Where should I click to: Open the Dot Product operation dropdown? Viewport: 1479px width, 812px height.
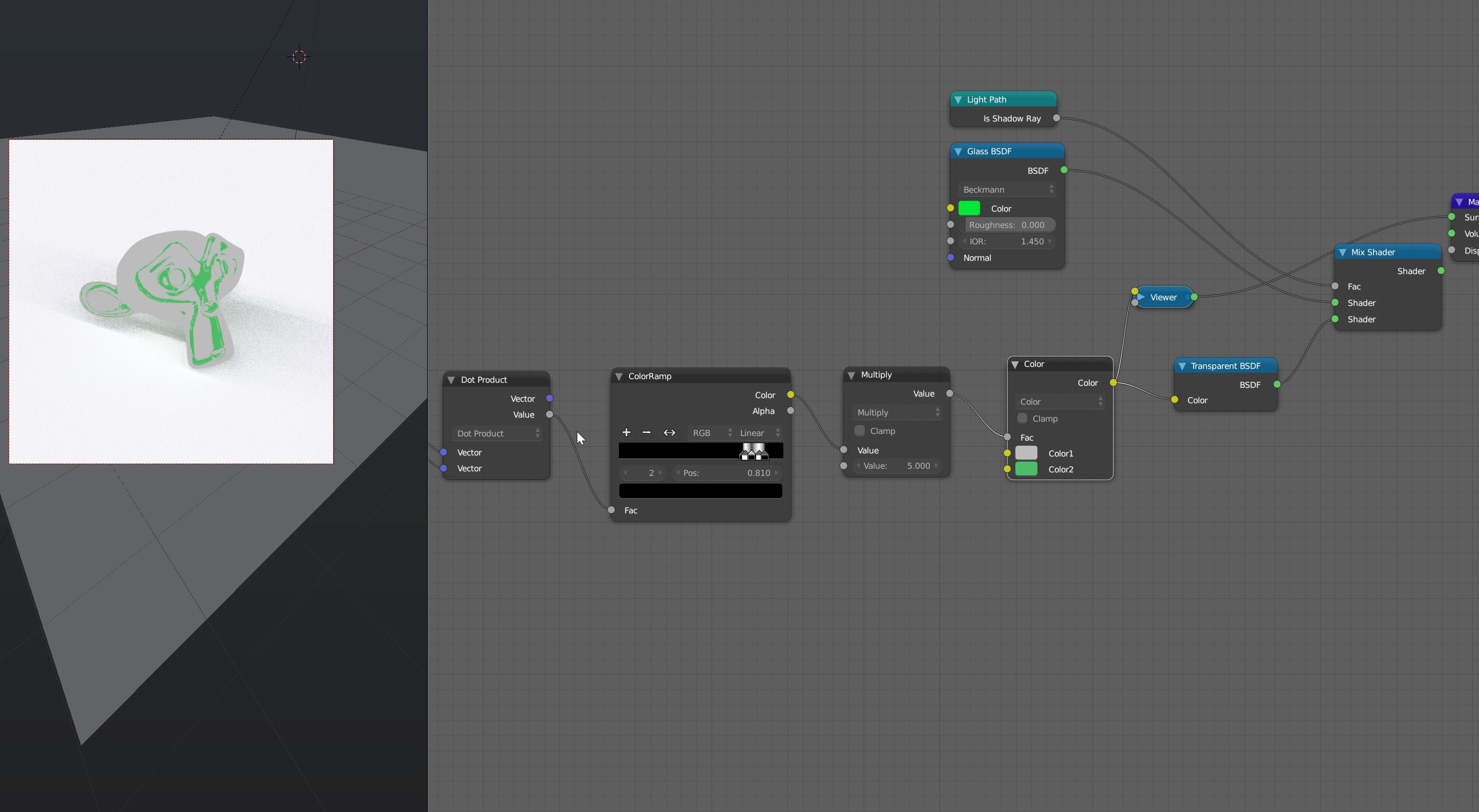coord(497,433)
